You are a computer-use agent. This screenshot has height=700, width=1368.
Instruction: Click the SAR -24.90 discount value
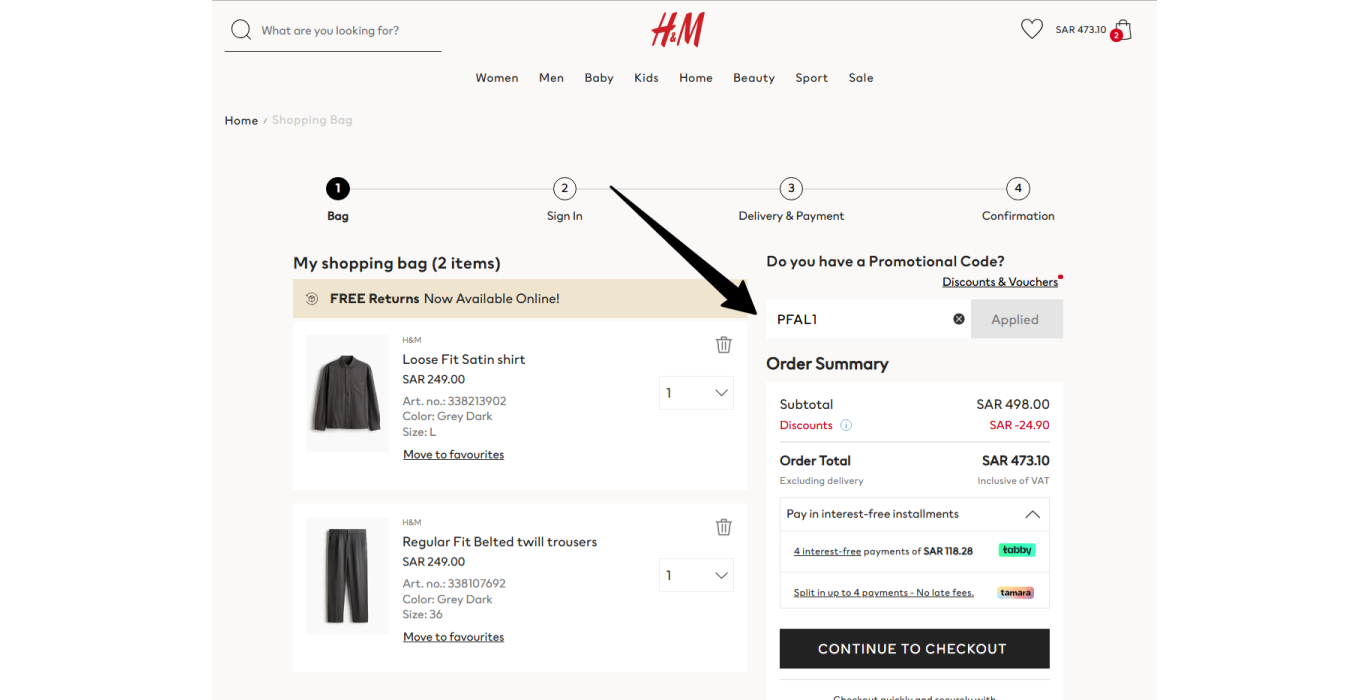coord(1019,425)
